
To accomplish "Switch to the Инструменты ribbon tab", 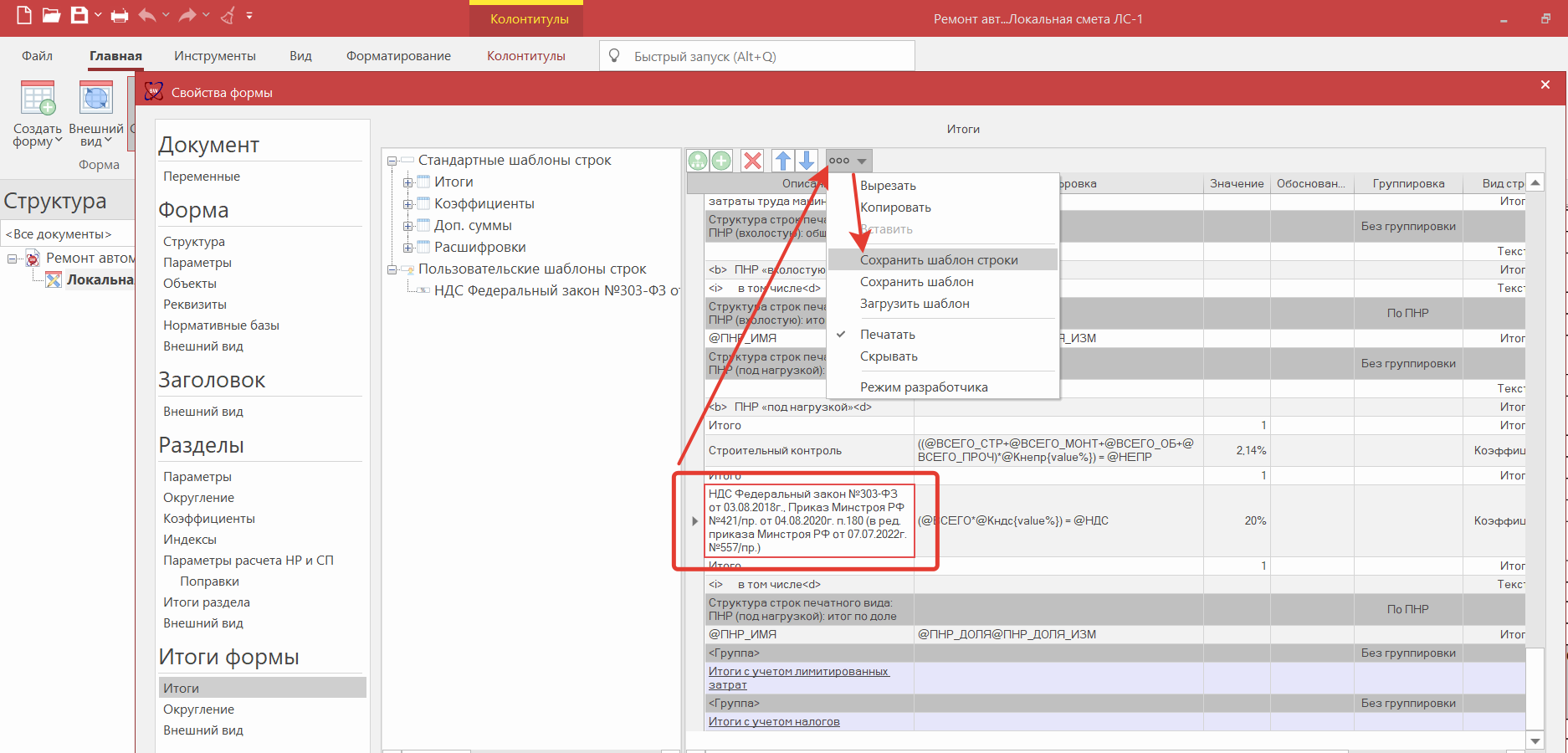I will (215, 56).
